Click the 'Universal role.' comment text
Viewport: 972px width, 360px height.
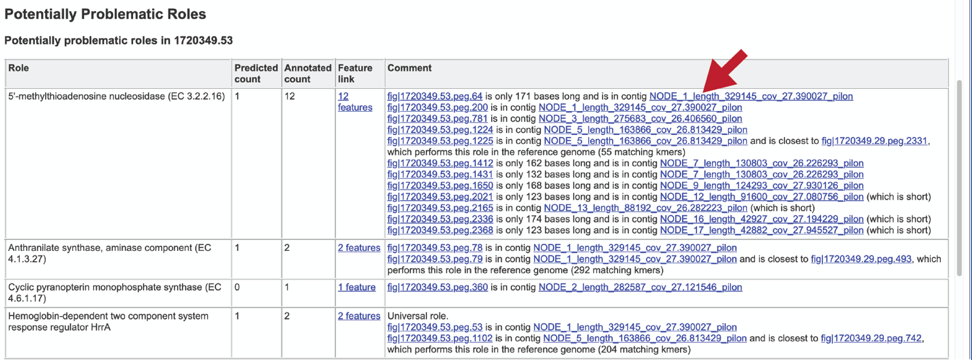coord(418,316)
